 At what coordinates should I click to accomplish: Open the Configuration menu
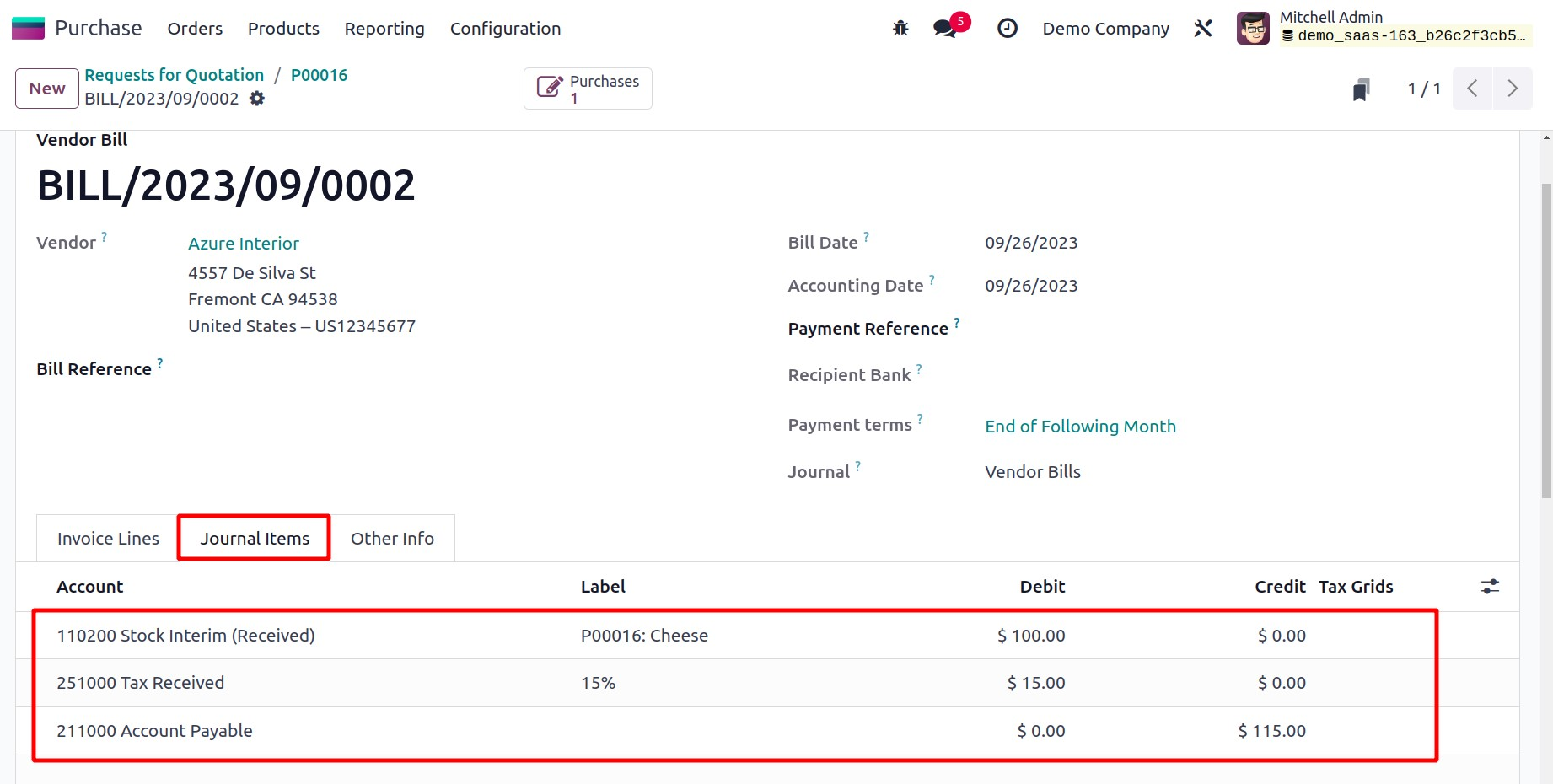click(505, 29)
